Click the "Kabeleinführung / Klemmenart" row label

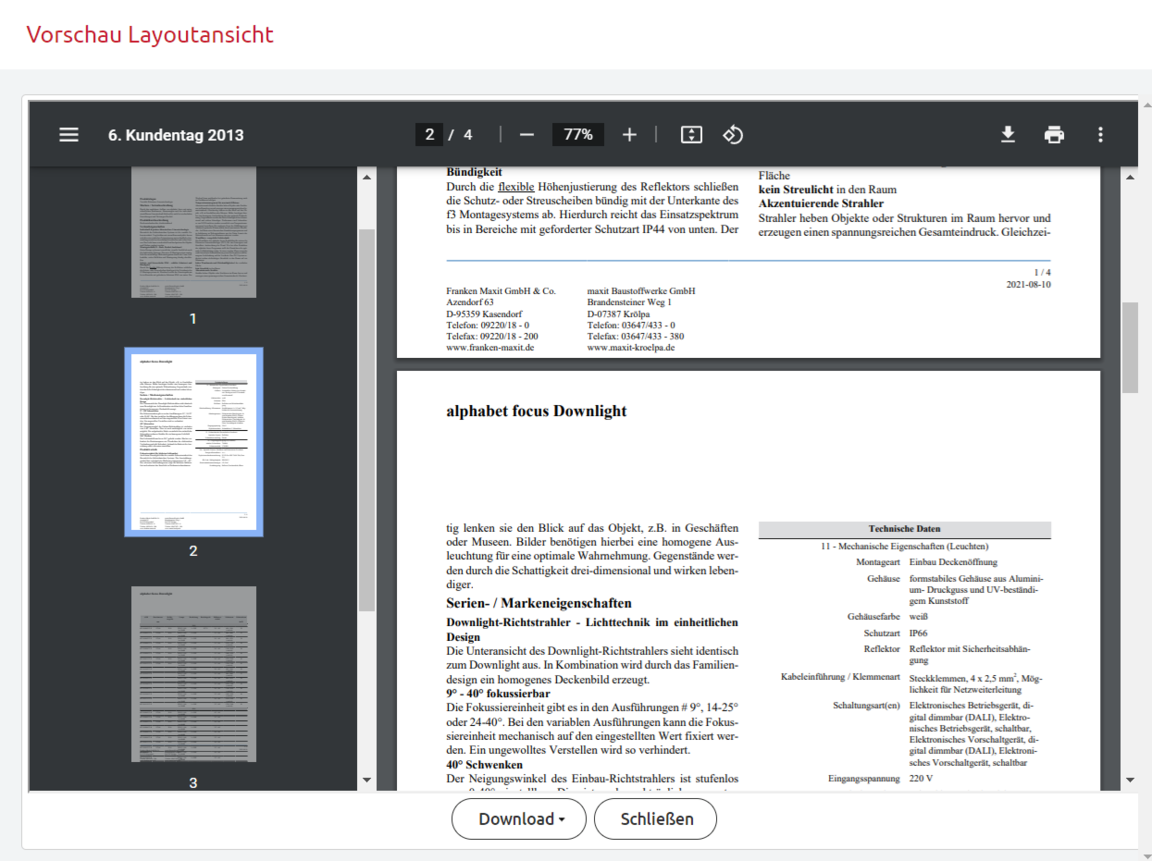coord(840,677)
